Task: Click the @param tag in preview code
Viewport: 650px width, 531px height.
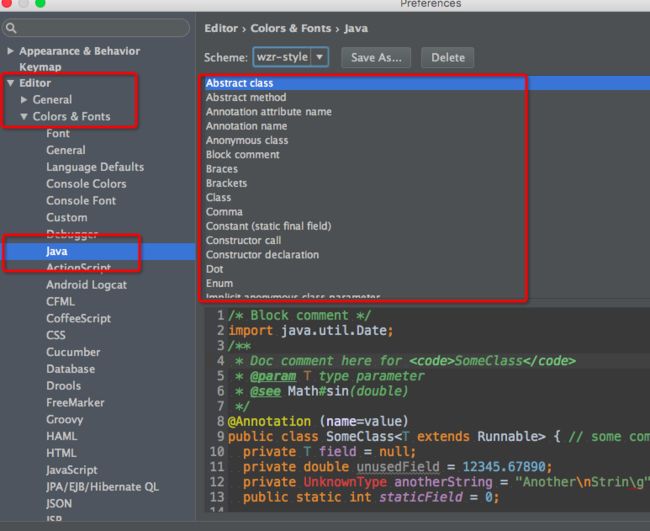Action: [x=273, y=376]
